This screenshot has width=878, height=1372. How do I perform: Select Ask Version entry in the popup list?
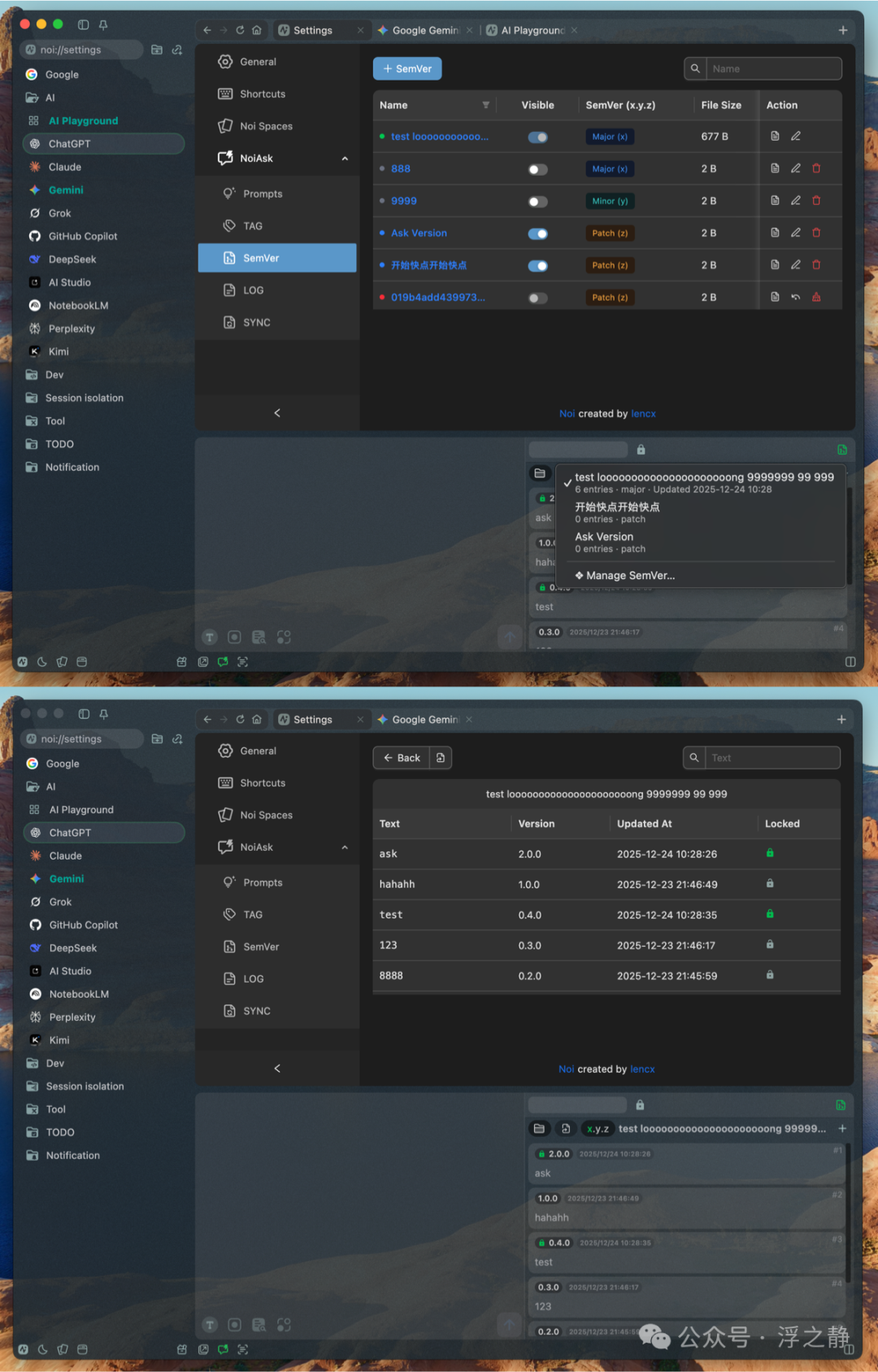699,542
